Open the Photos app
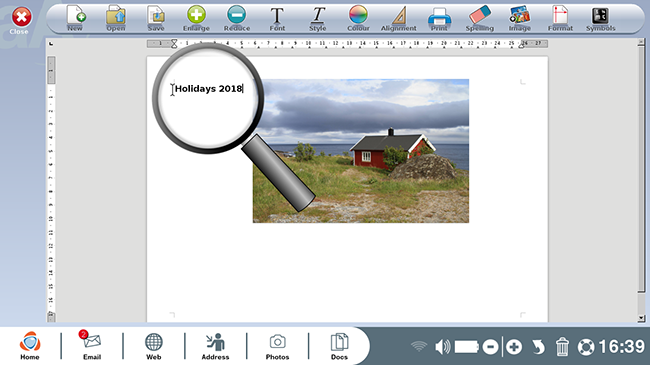The height and width of the screenshot is (365, 650). (277, 347)
